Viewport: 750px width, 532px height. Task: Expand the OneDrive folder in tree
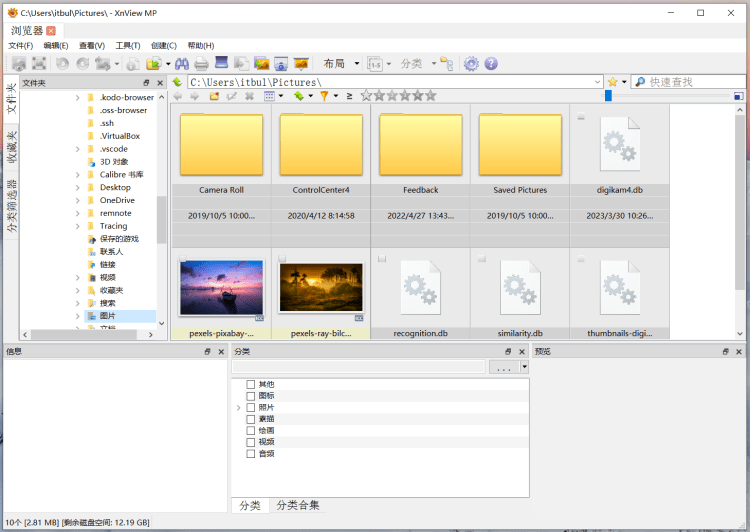pos(77,200)
